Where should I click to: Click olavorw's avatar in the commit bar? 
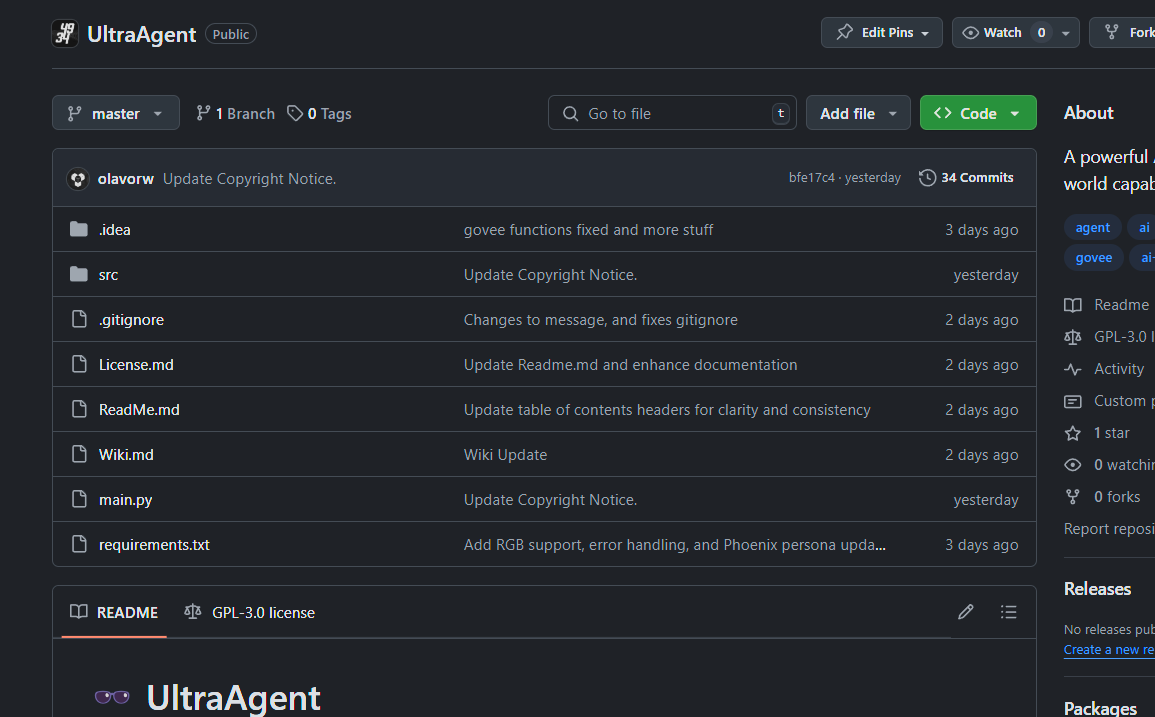pos(77,177)
